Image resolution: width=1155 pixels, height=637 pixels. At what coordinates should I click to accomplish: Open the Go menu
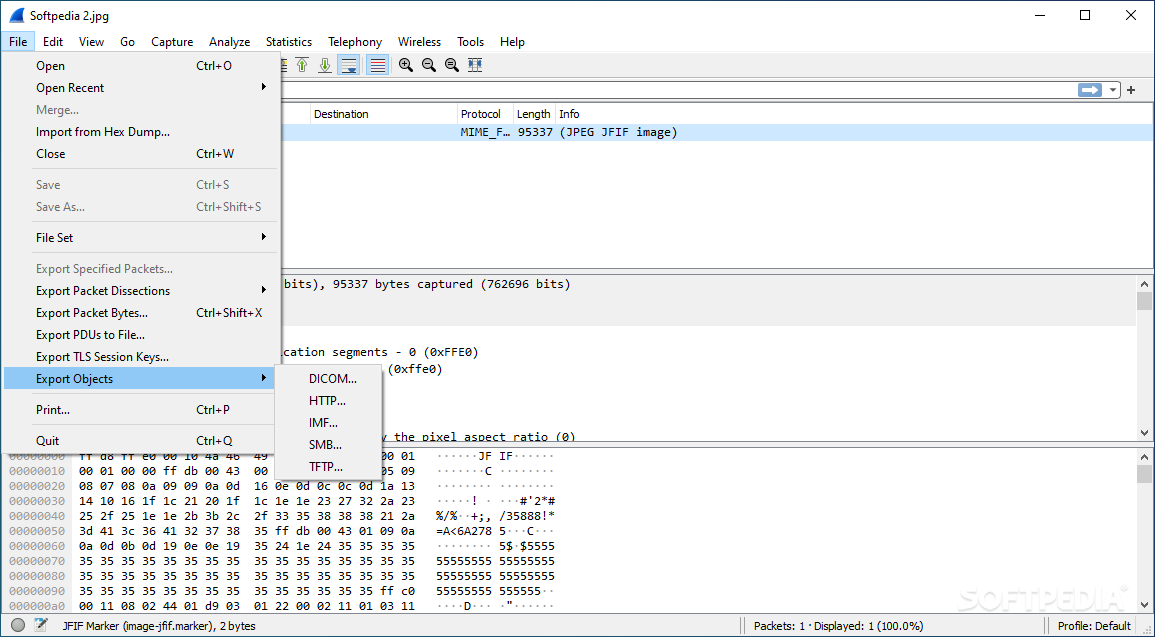tap(127, 42)
